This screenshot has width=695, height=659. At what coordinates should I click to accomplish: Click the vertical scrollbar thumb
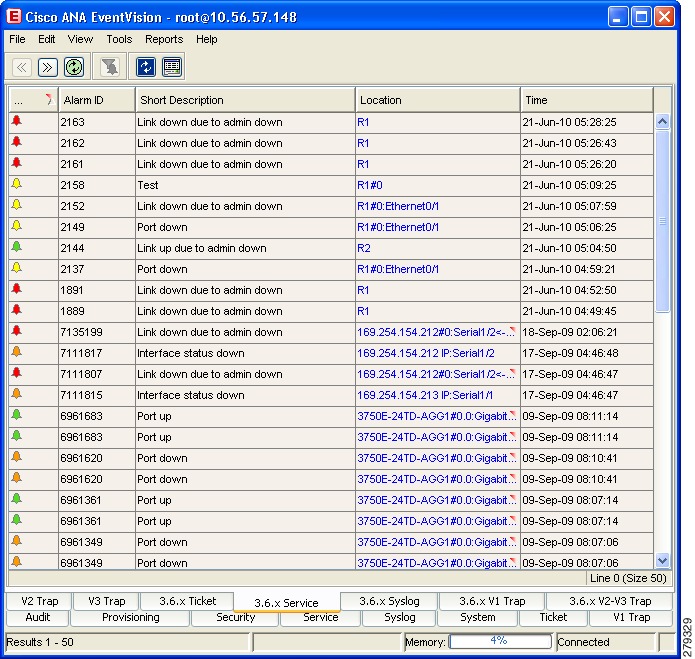(662, 221)
